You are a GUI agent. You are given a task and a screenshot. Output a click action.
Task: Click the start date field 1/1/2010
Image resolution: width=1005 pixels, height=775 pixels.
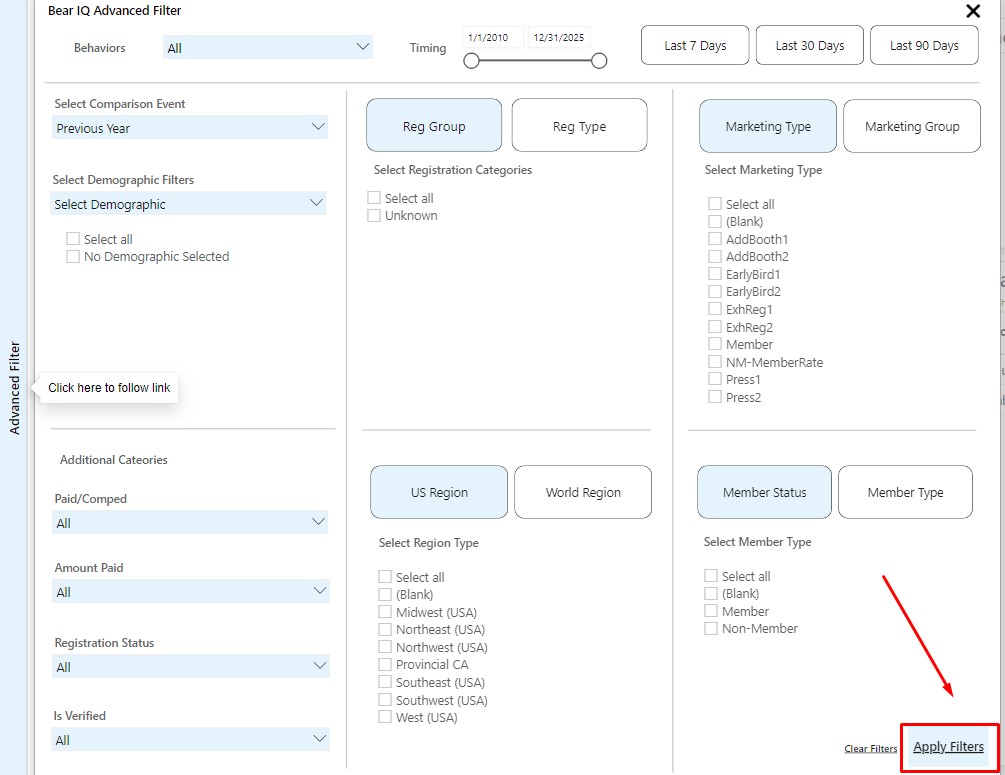(489, 38)
